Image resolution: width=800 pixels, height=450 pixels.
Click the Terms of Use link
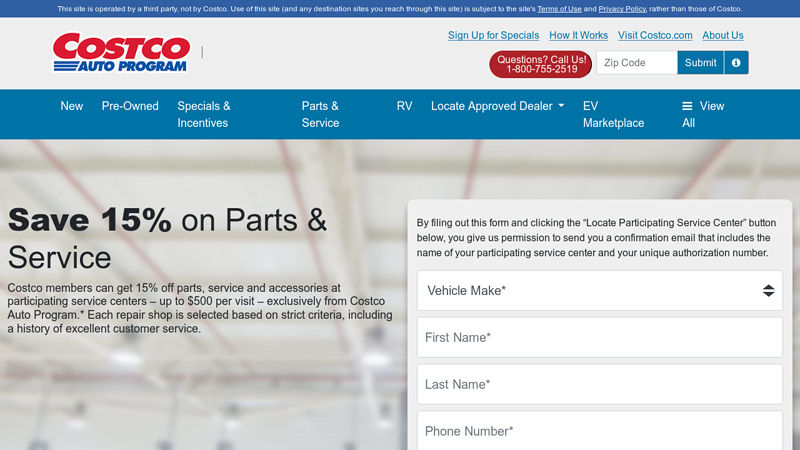[x=559, y=9]
